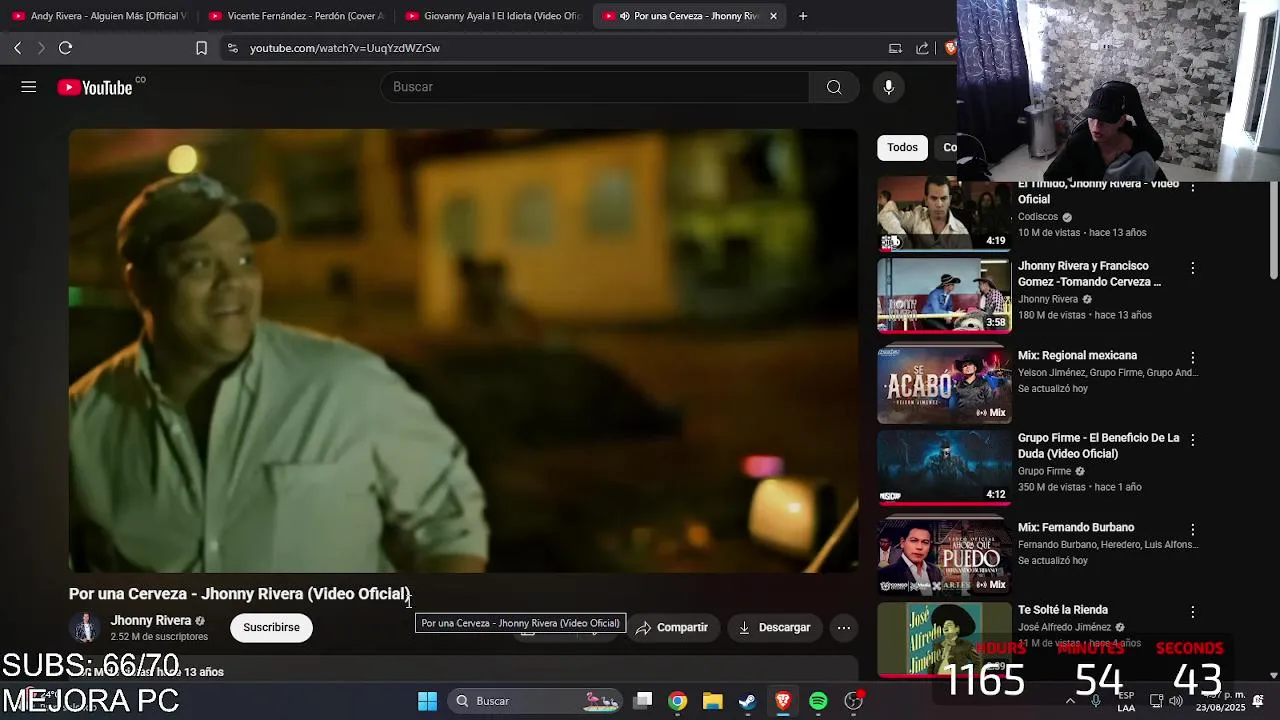The width and height of the screenshot is (1280, 720).
Task: Reload the page with the refresh icon
Action: [65, 48]
